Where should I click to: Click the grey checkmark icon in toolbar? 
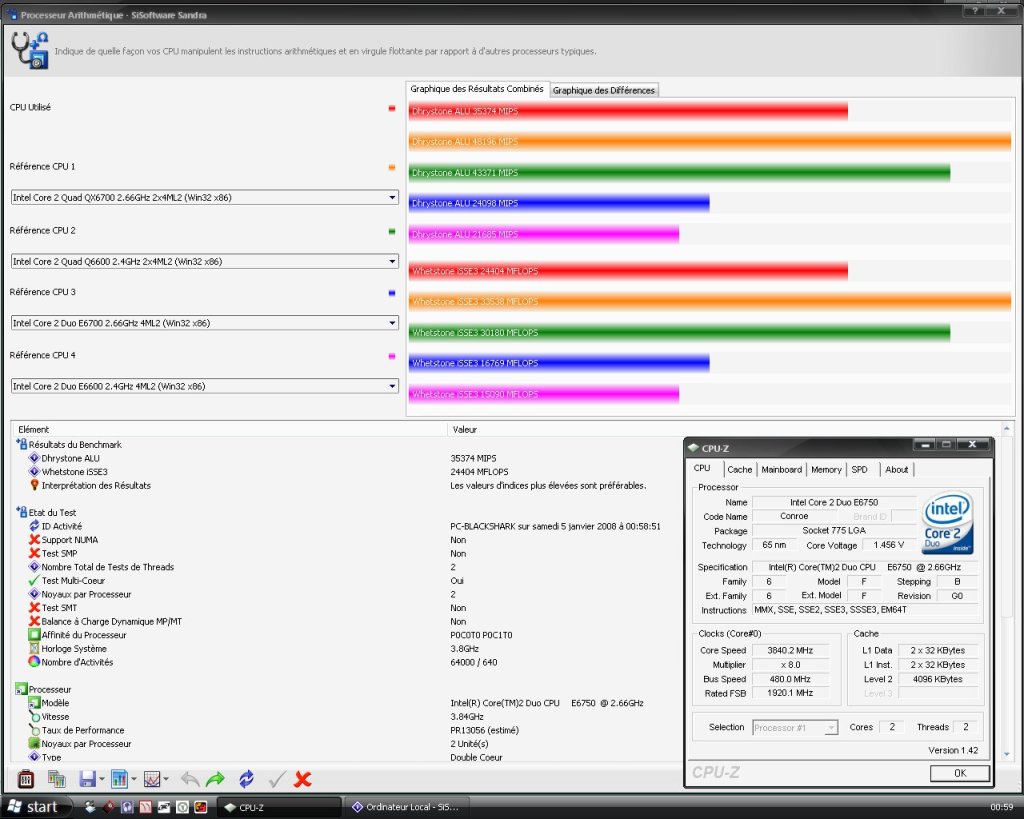(x=277, y=779)
